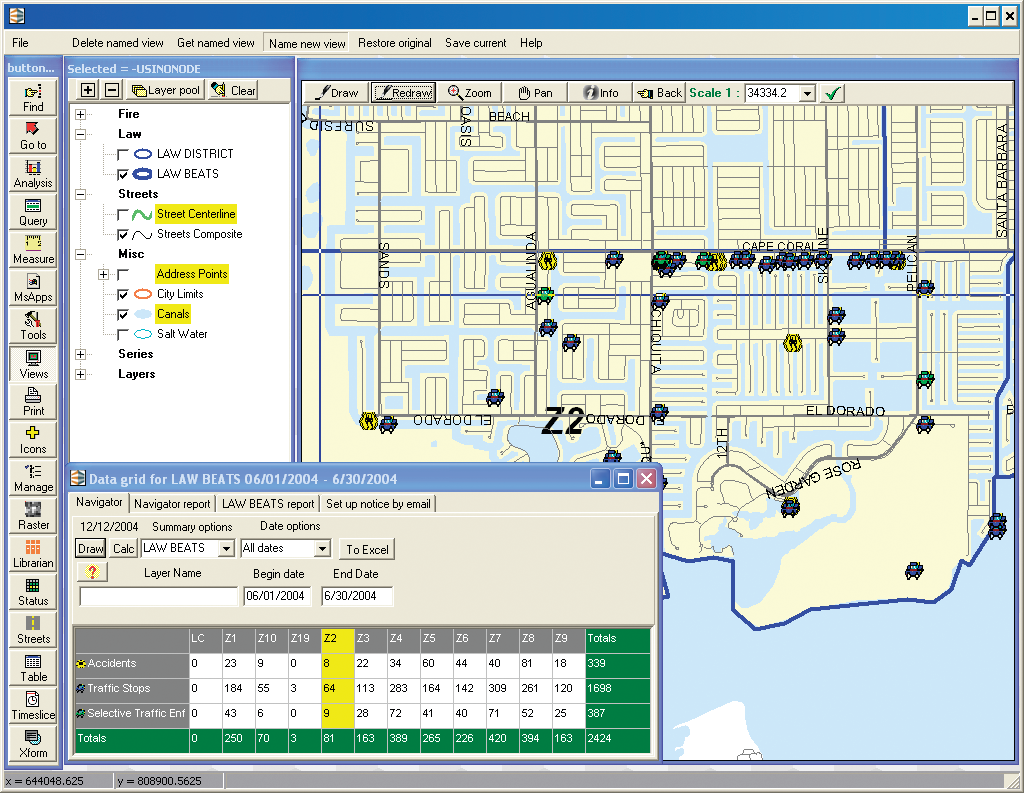Image resolution: width=1024 pixels, height=793 pixels.
Task: Select the Pan tool on map toolbar
Action: coord(535,93)
